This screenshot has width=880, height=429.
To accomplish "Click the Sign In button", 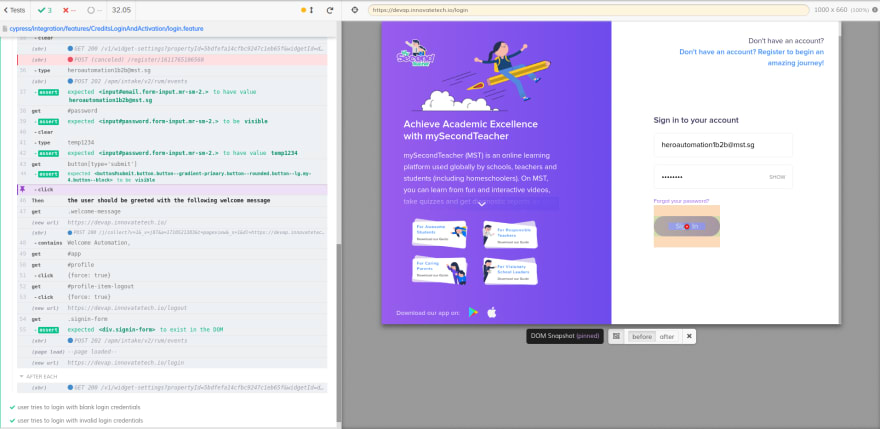I will [x=686, y=226].
